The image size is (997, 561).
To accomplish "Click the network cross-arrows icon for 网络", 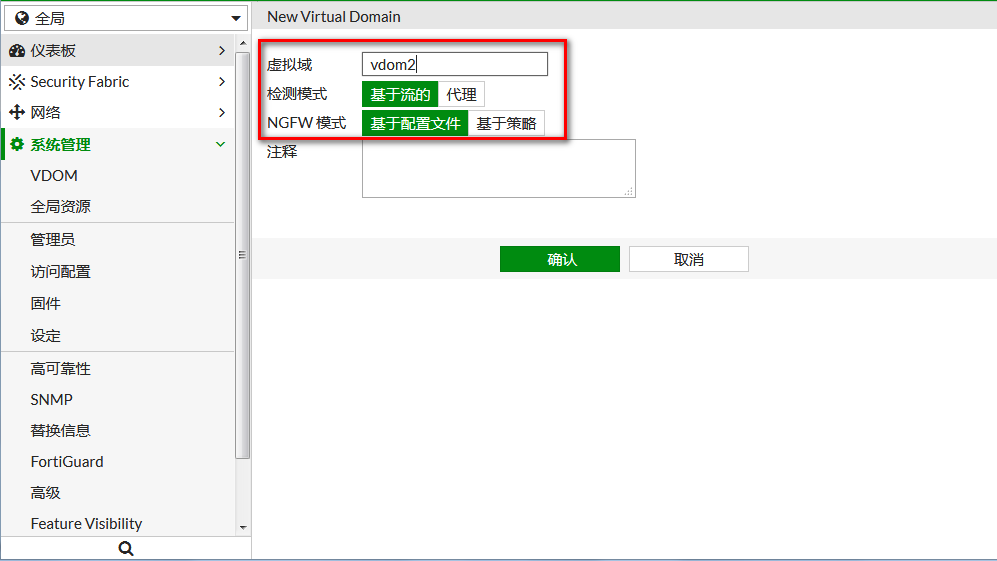I will coord(17,113).
